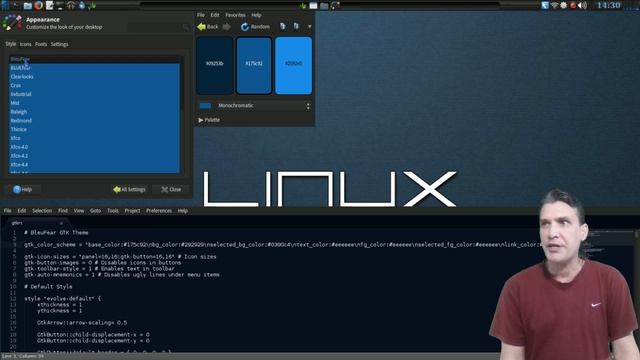Open the Help menu in color tool
Image resolution: width=640 pixels, height=360 pixels.
256,15
